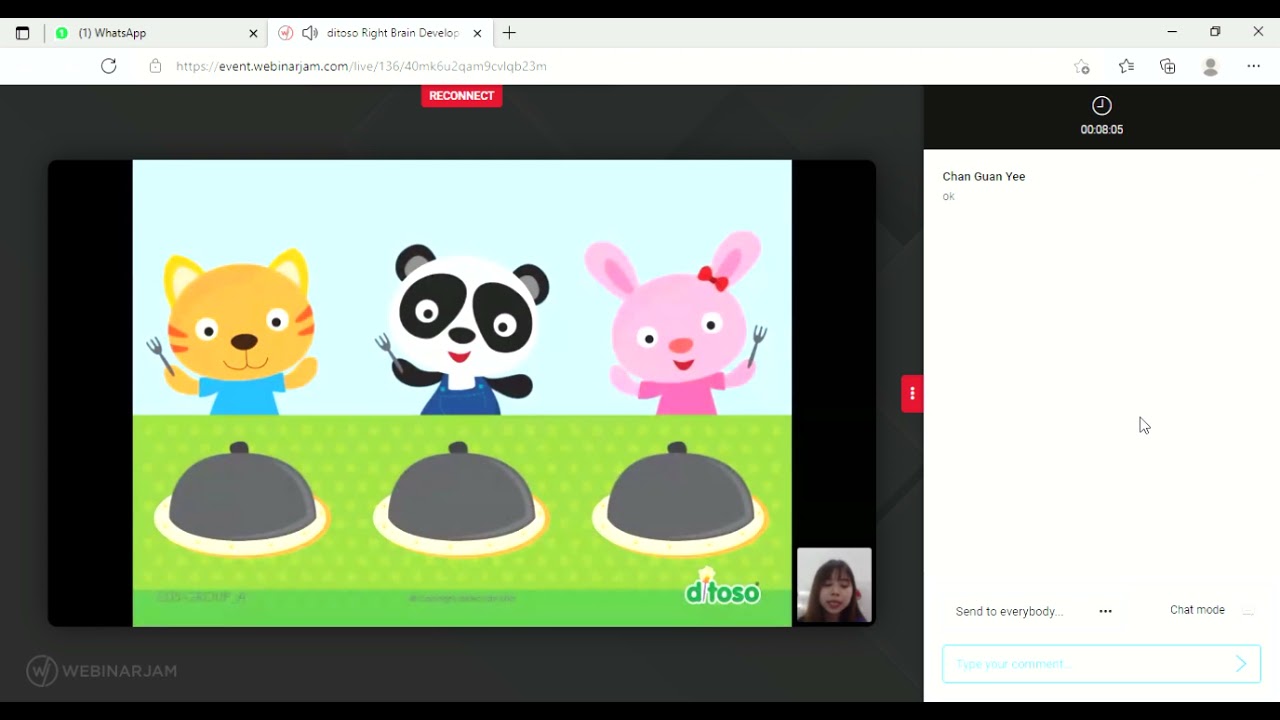Select the ditoso Right Brain Develop tab
Viewport: 1280px width, 720px height.
click(x=380, y=33)
